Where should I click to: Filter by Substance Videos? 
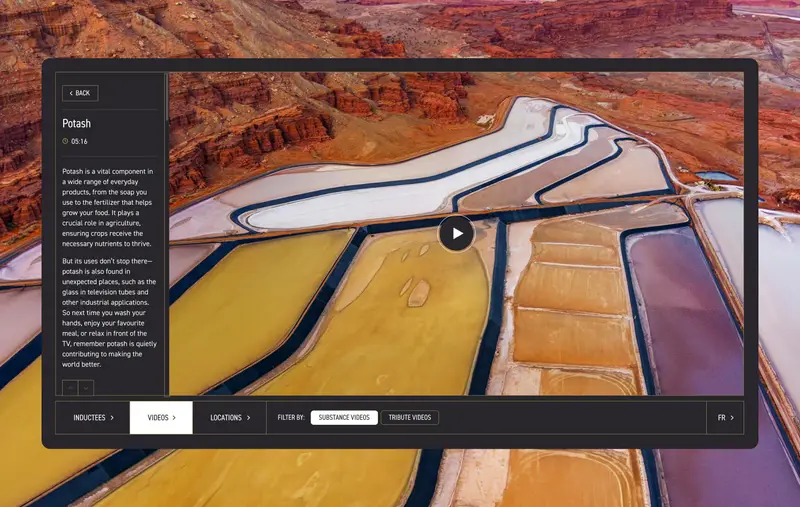[x=344, y=418]
